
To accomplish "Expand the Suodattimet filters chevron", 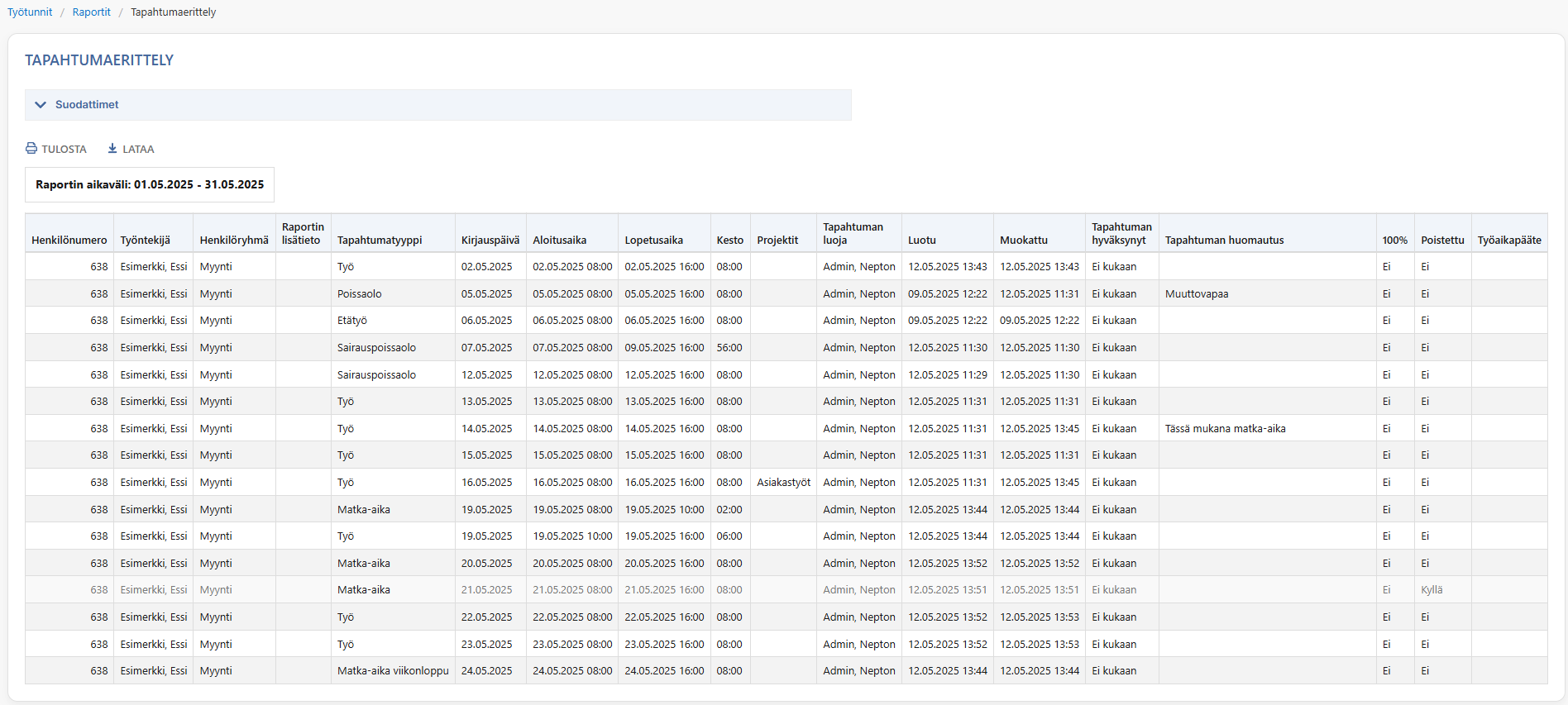I will pos(41,105).
